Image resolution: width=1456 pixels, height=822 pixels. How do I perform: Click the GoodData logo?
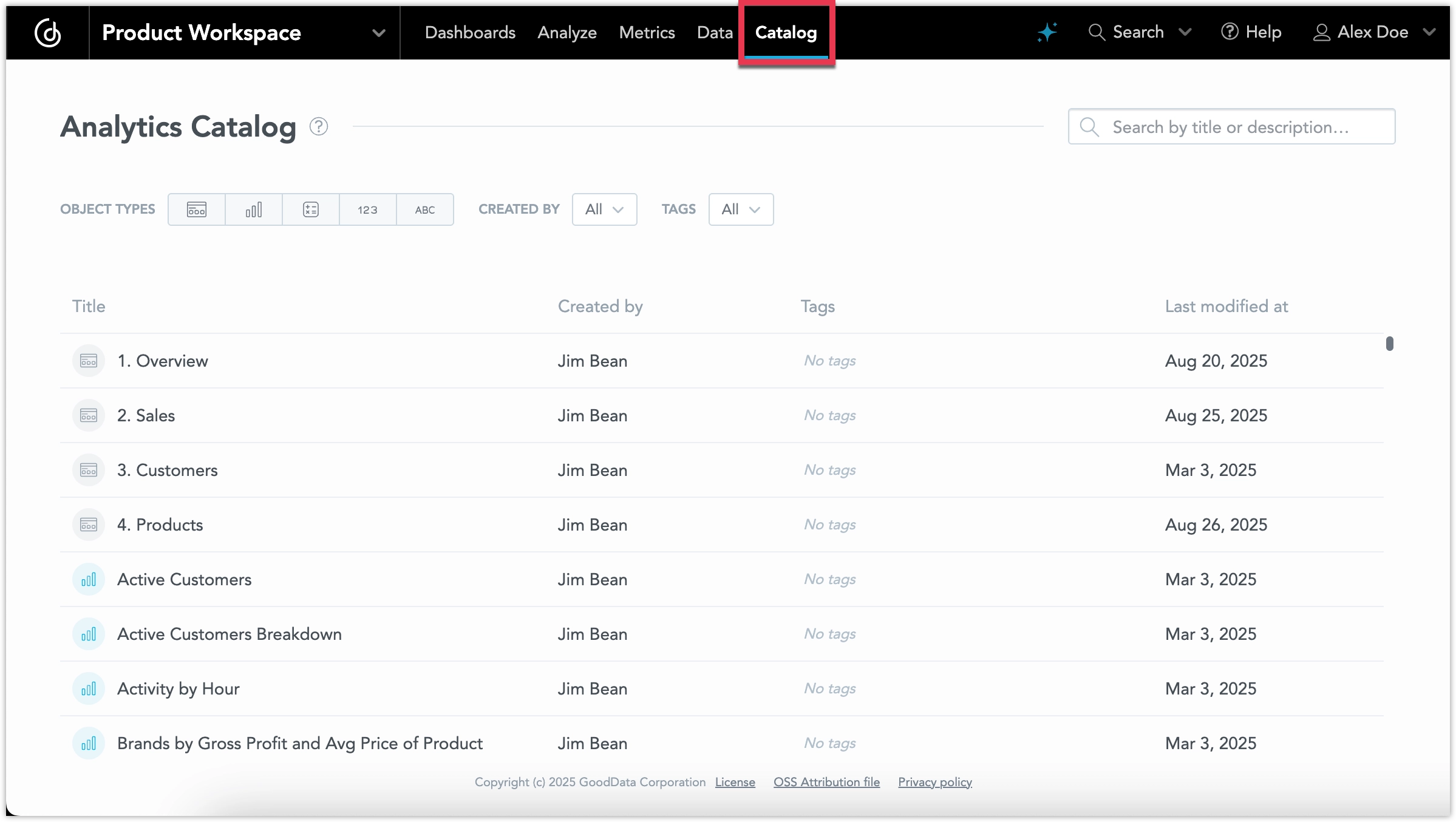tap(48, 32)
